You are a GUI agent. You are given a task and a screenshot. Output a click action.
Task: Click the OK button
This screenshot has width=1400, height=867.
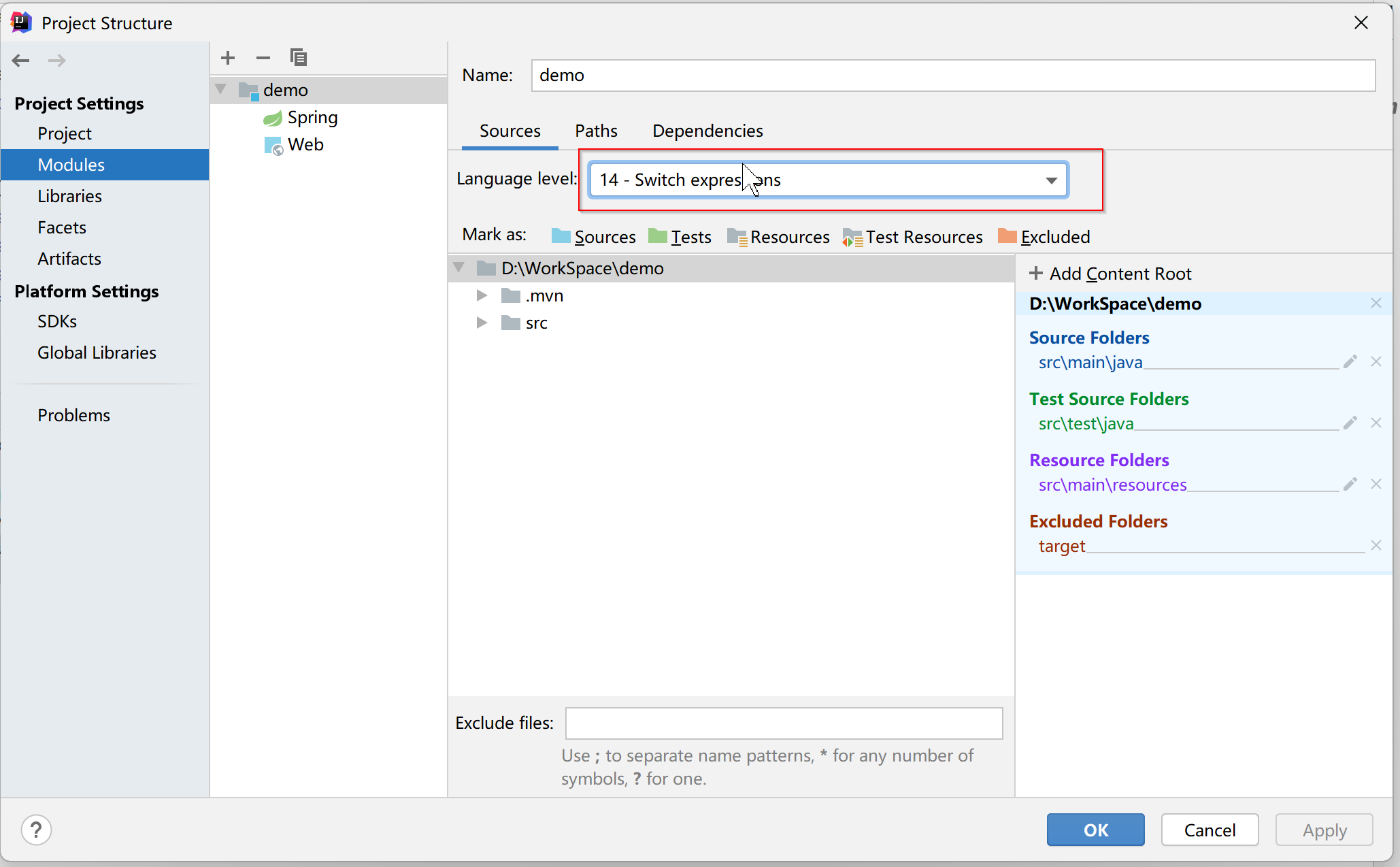pos(1095,830)
